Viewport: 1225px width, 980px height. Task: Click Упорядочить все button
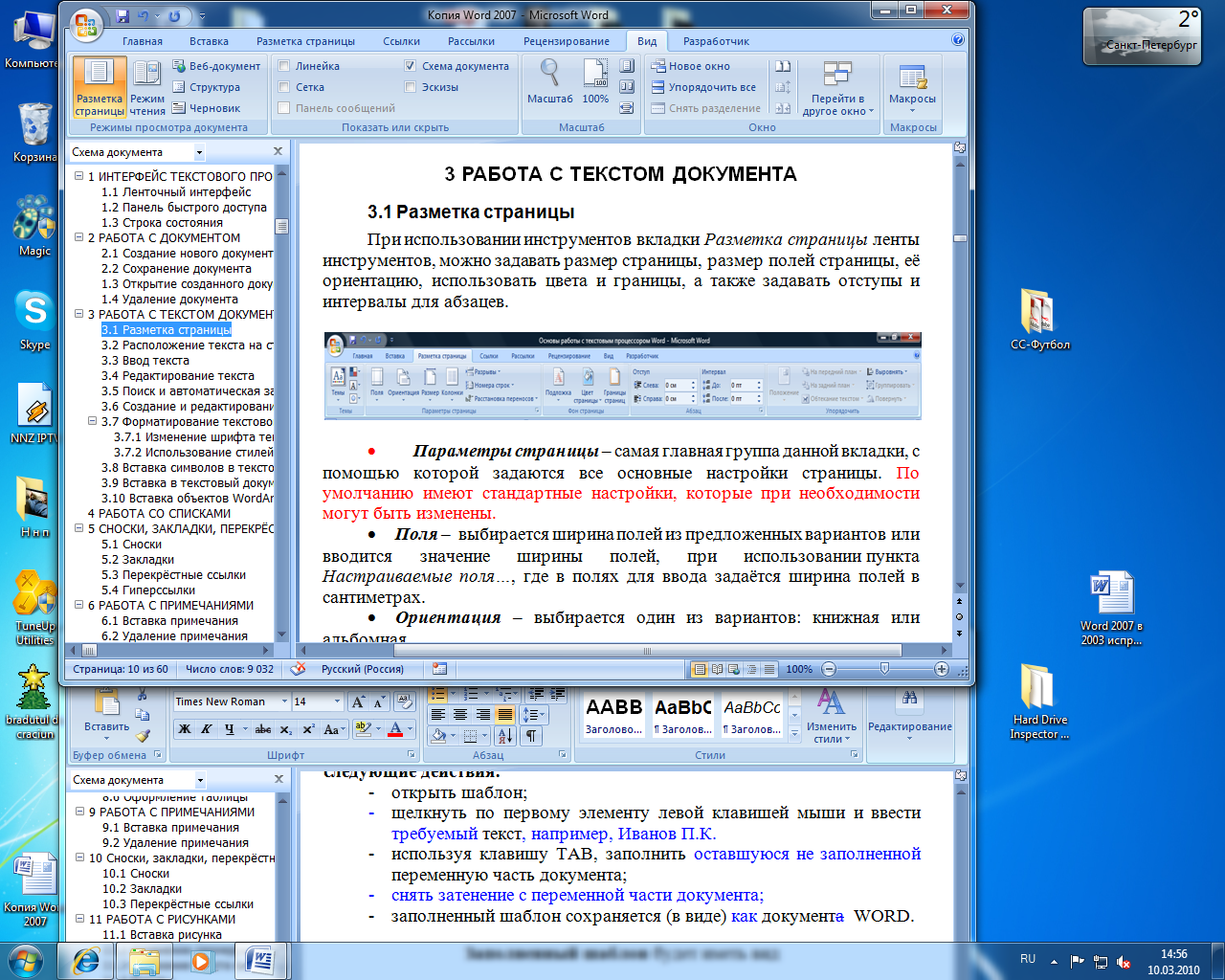pyautogui.click(x=703, y=87)
